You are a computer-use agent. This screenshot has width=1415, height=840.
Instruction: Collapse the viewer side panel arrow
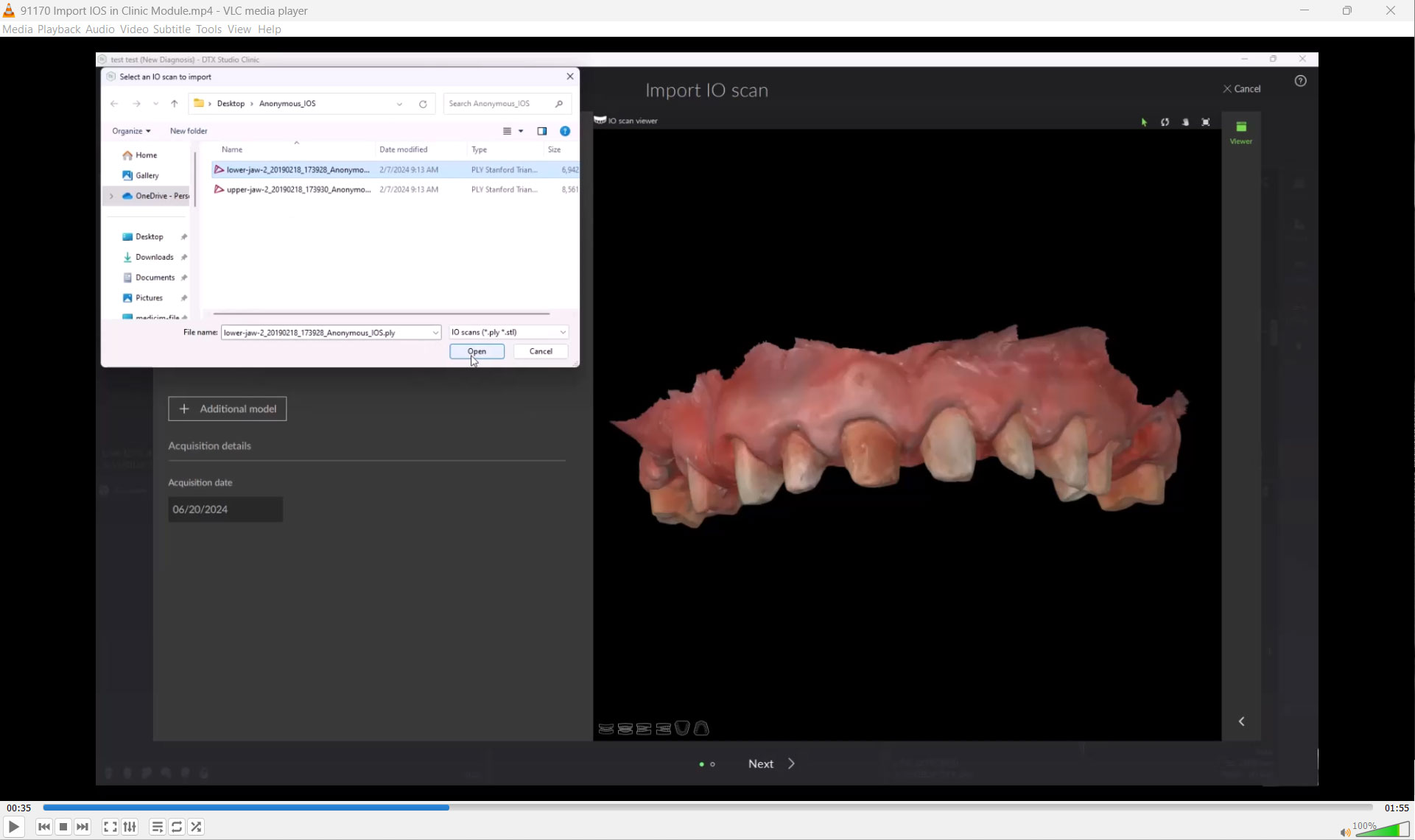point(1241,721)
